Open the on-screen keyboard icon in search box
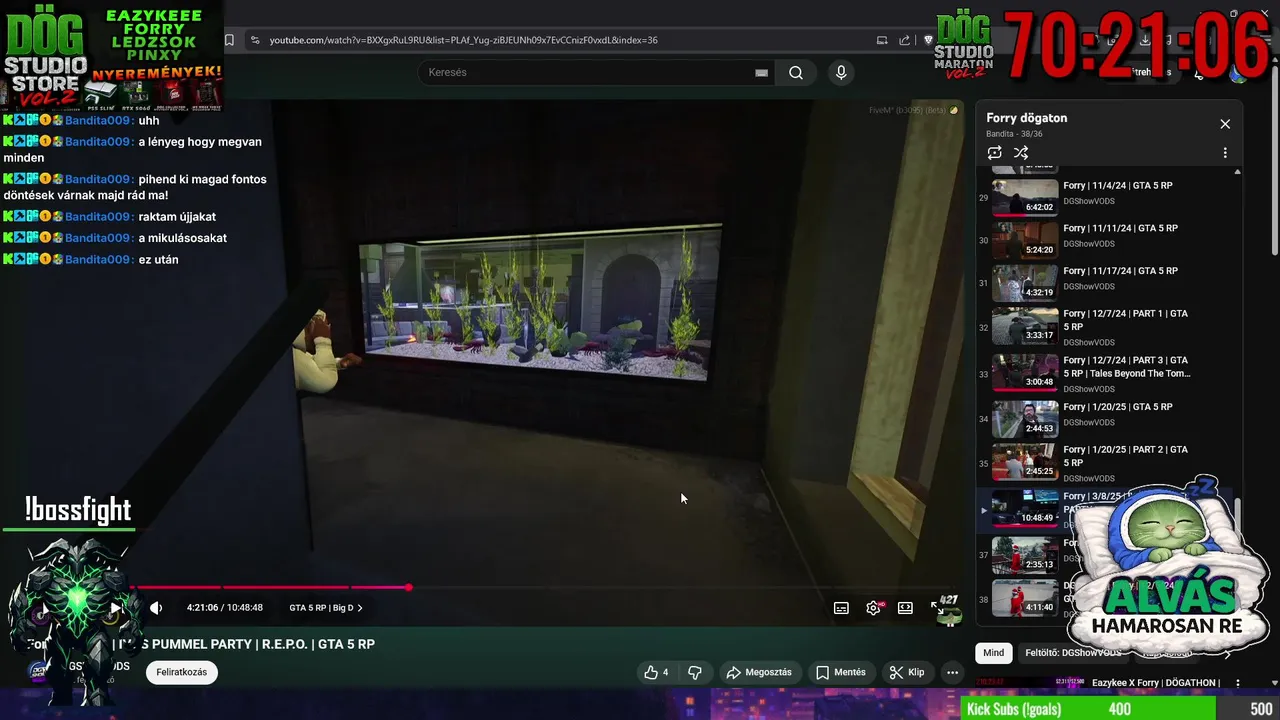 [x=761, y=72]
